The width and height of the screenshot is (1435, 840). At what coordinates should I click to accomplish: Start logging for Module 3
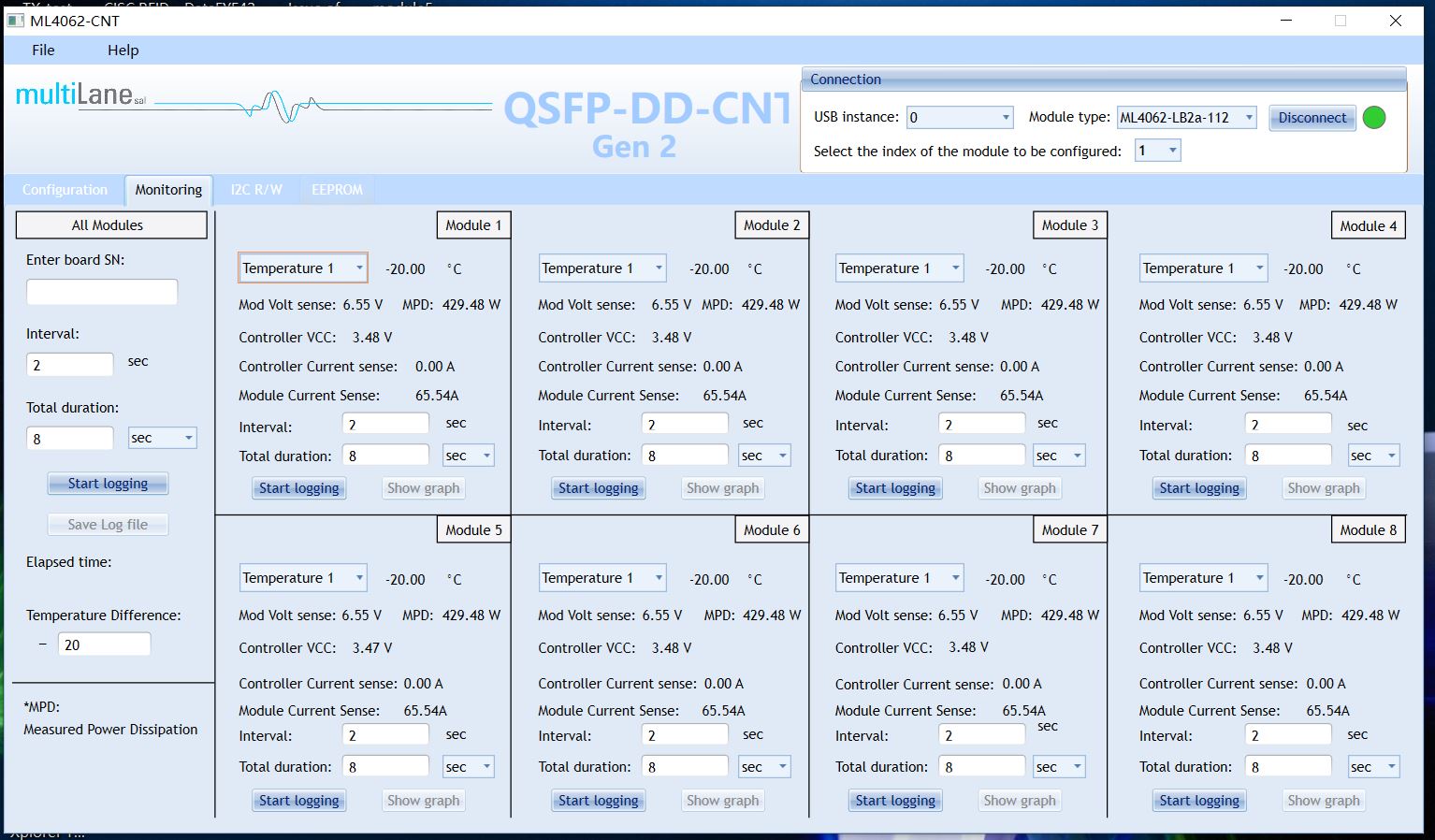point(895,488)
